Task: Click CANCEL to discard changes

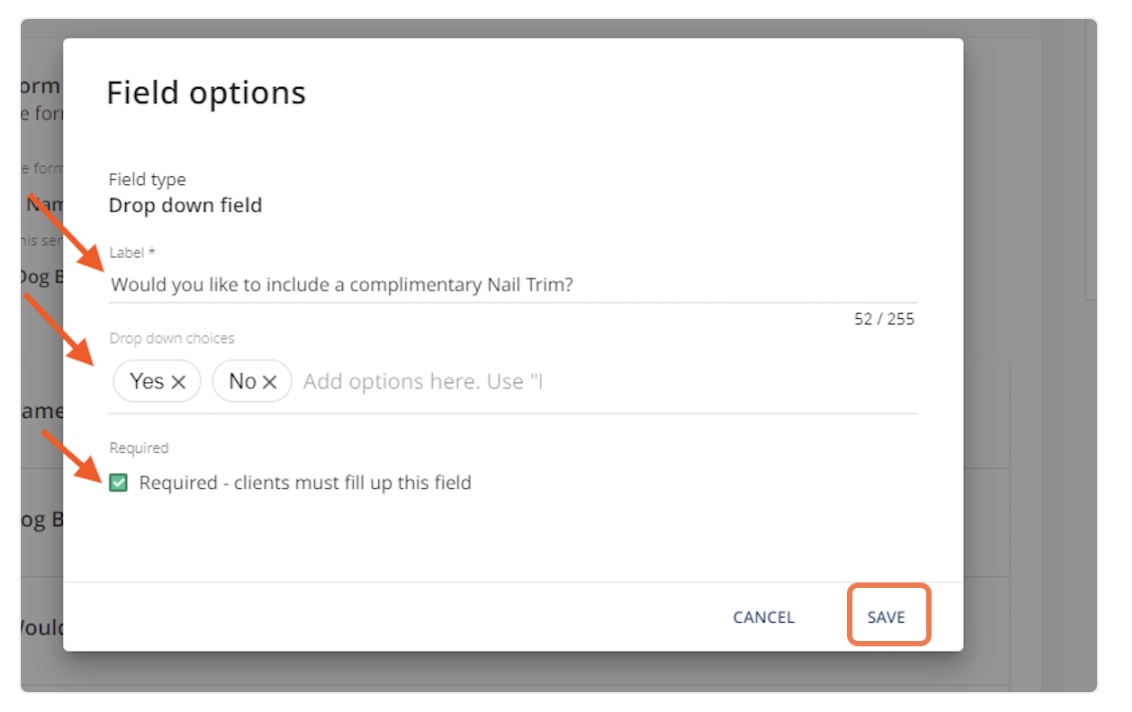Action: 763,618
